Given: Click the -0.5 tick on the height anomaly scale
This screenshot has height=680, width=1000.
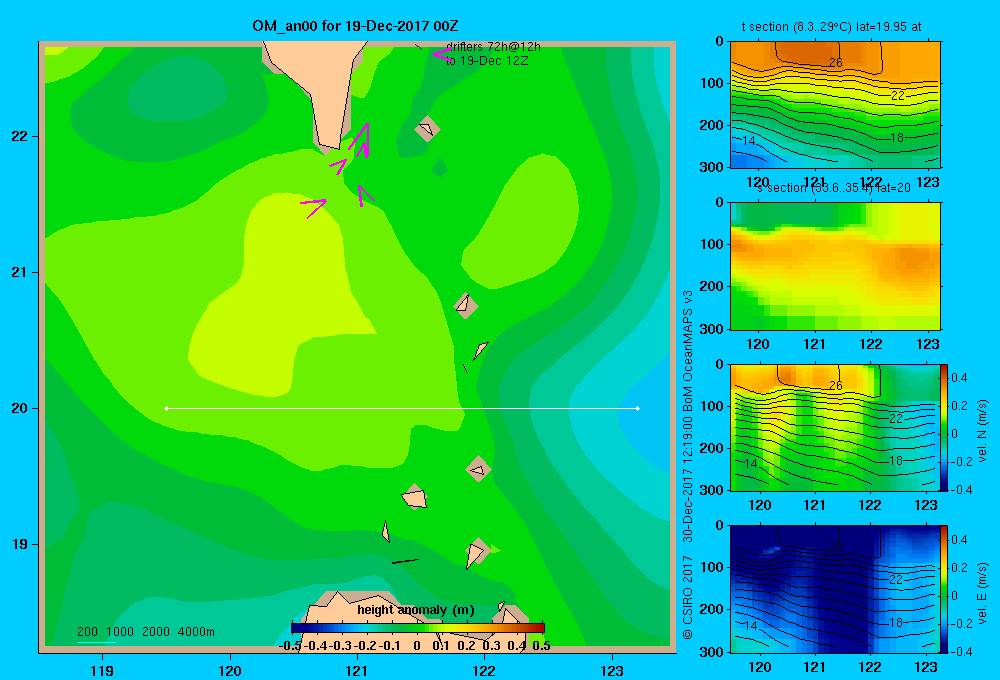Looking at the screenshot, I should click(x=290, y=646).
